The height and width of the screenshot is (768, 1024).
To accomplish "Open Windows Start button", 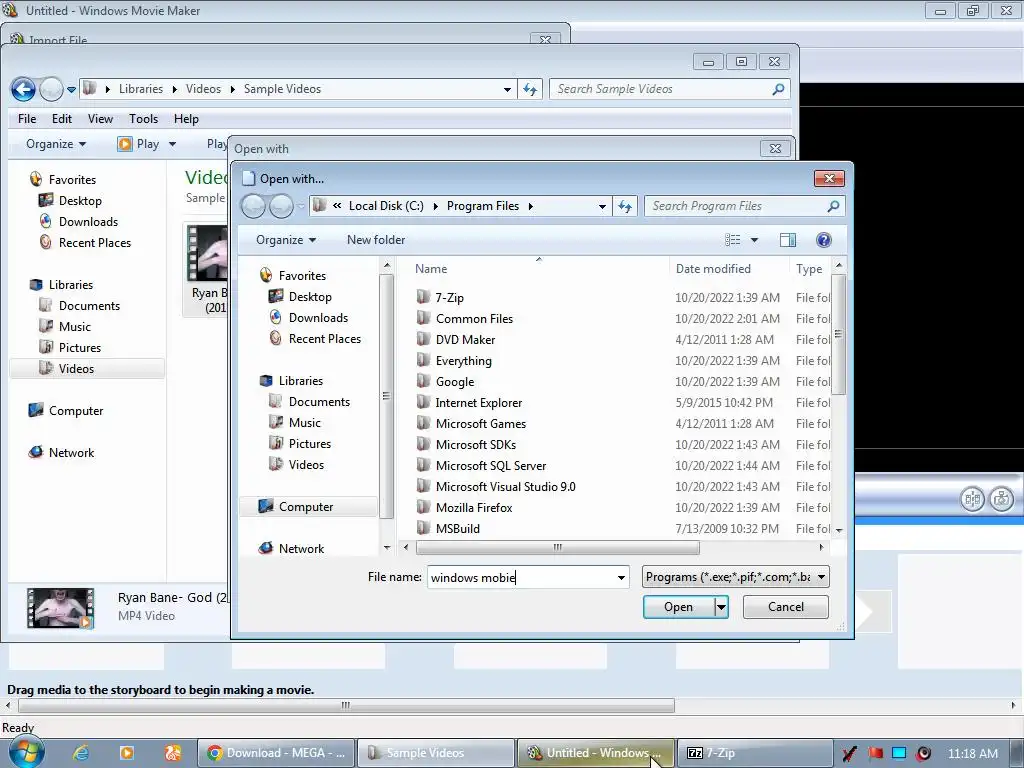I will (x=25, y=752).
